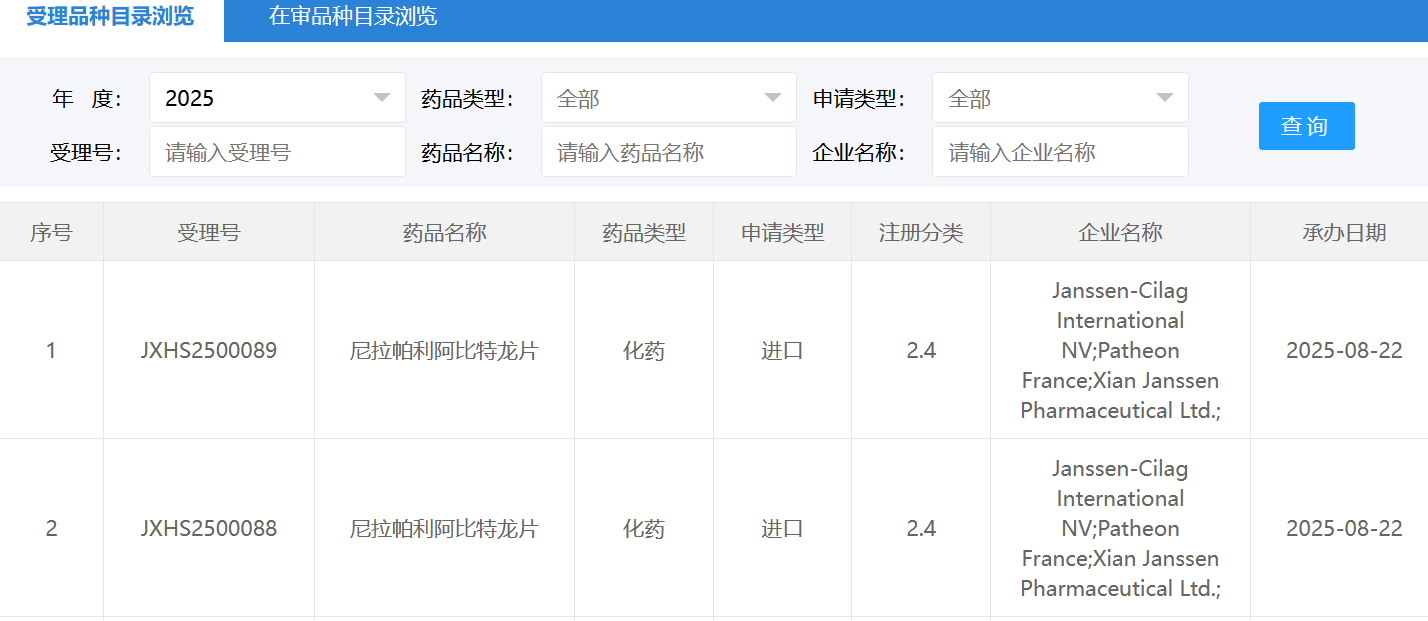This screenshot has height=621, width=1428.
Task: Click the 年度 dropdown arrow icon
Action: coord(381,98)
